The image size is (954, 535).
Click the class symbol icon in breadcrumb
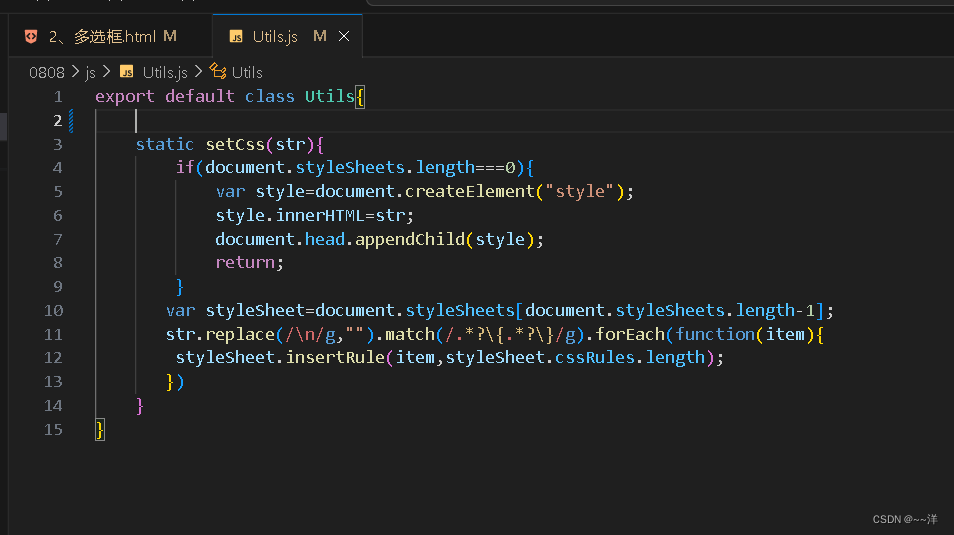click(x=218, y=71)
